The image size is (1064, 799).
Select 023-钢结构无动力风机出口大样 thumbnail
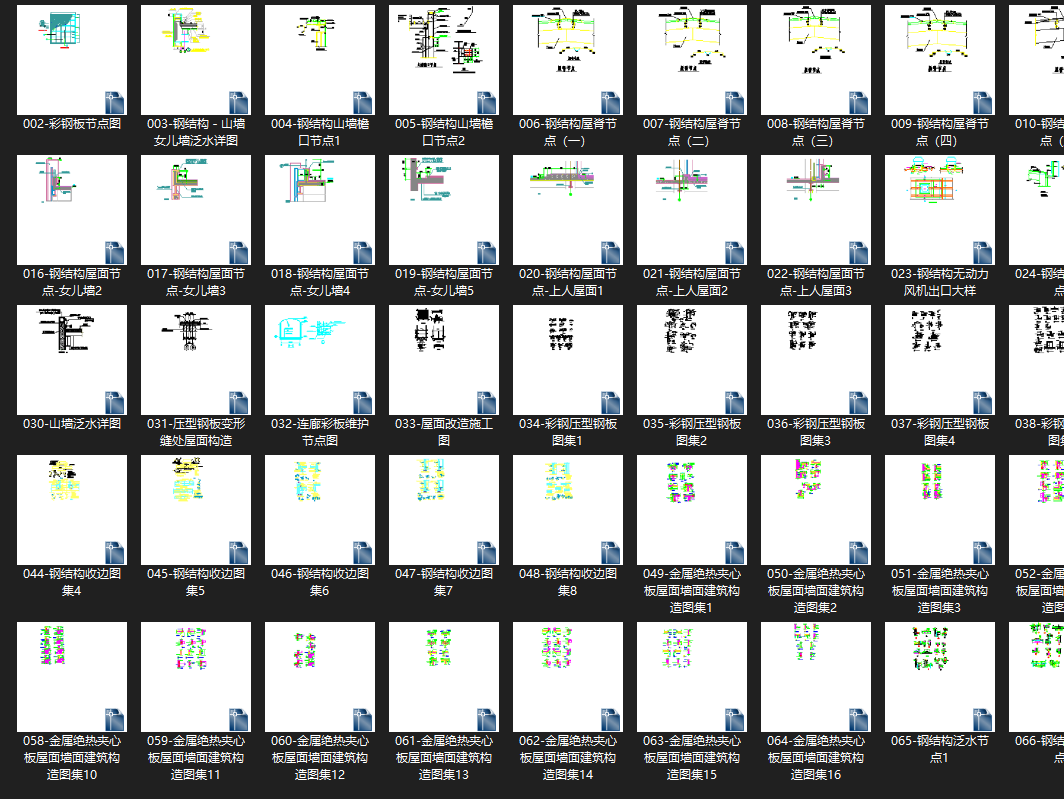[x=940, y=210]
